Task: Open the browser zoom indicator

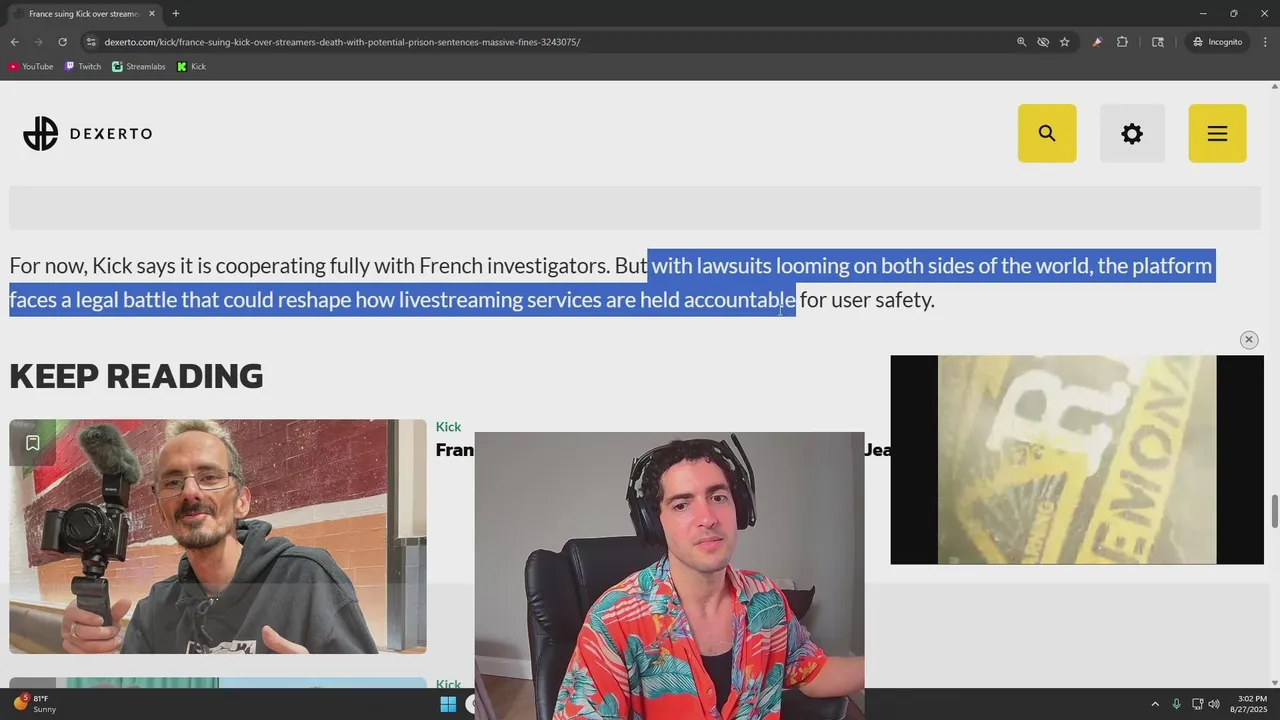Action: [x=1021, y=42]
